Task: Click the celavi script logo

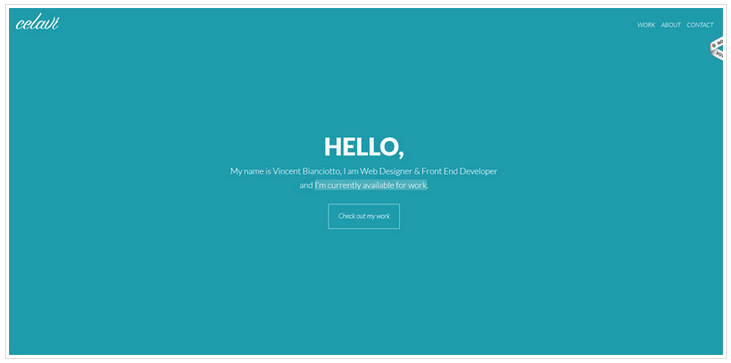Action: pos(37,22)
